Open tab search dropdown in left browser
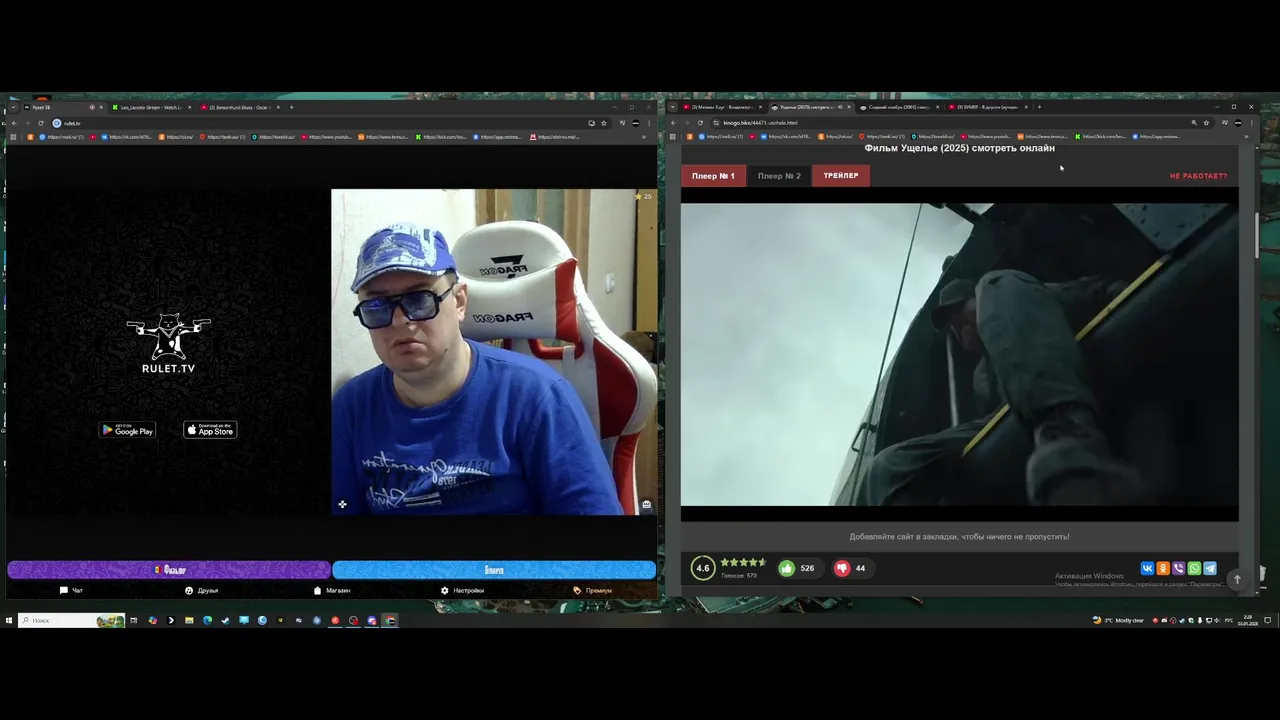Viewport: 1280px width, 720px height. (x=12, y=107)
